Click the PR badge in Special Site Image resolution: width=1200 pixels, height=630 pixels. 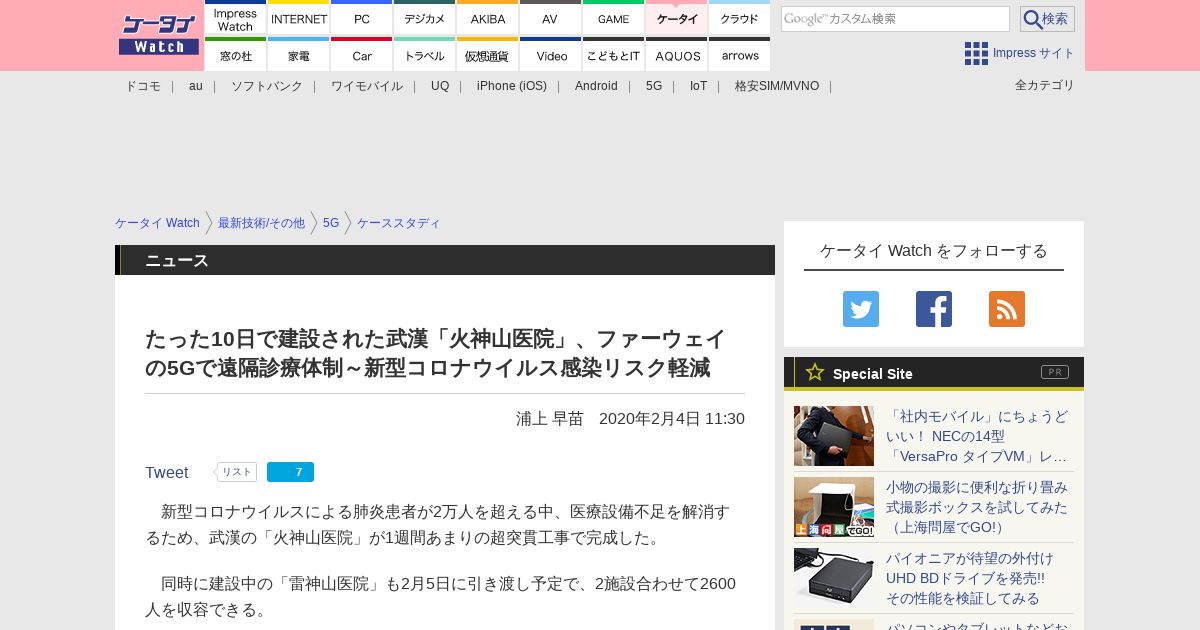tap(1055, 372)
